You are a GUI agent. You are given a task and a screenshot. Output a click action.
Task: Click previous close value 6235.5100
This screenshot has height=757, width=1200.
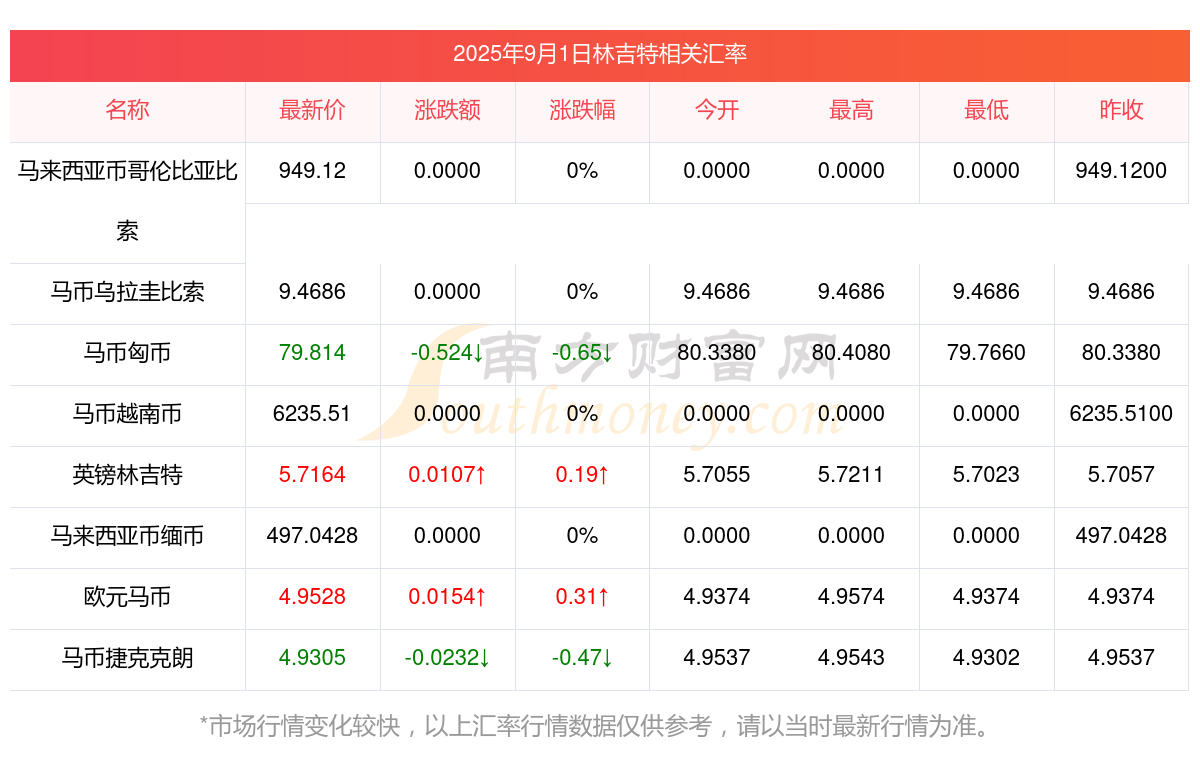click(1121, 414)
